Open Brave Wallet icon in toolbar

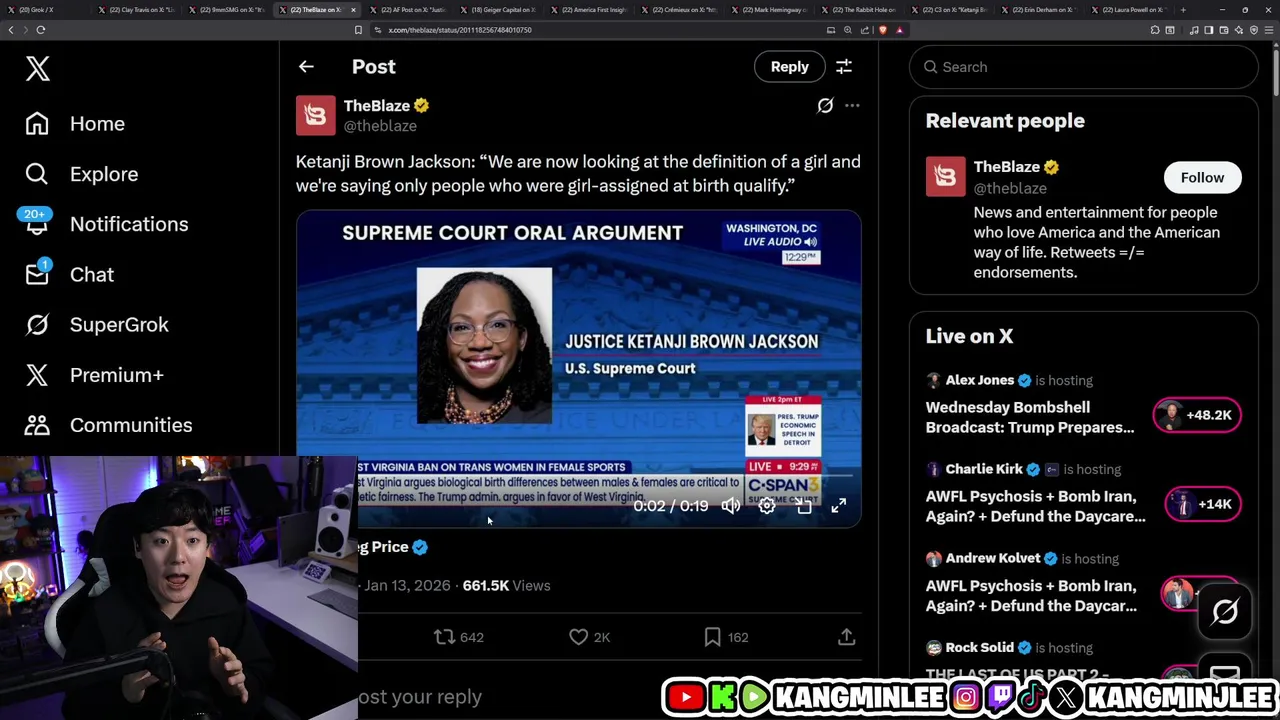pyautogui.click(x=1224, y=30)
